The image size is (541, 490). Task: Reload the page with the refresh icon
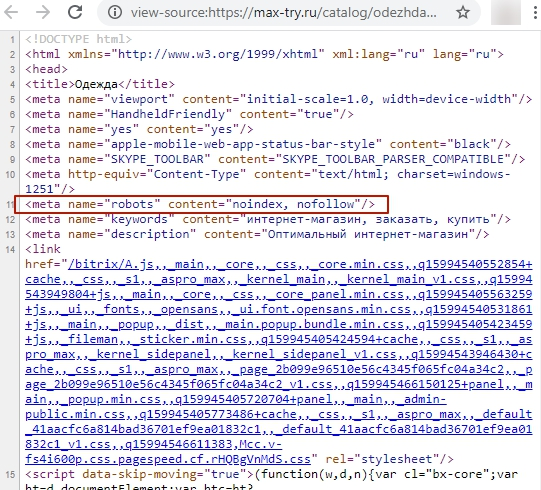75,12
